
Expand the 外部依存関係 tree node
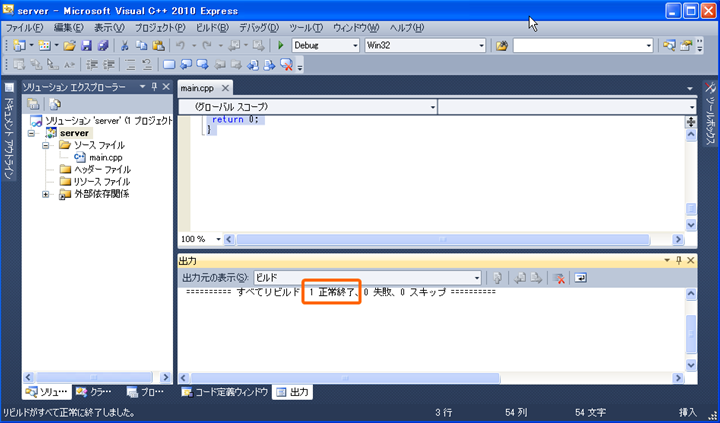point(45,194)
